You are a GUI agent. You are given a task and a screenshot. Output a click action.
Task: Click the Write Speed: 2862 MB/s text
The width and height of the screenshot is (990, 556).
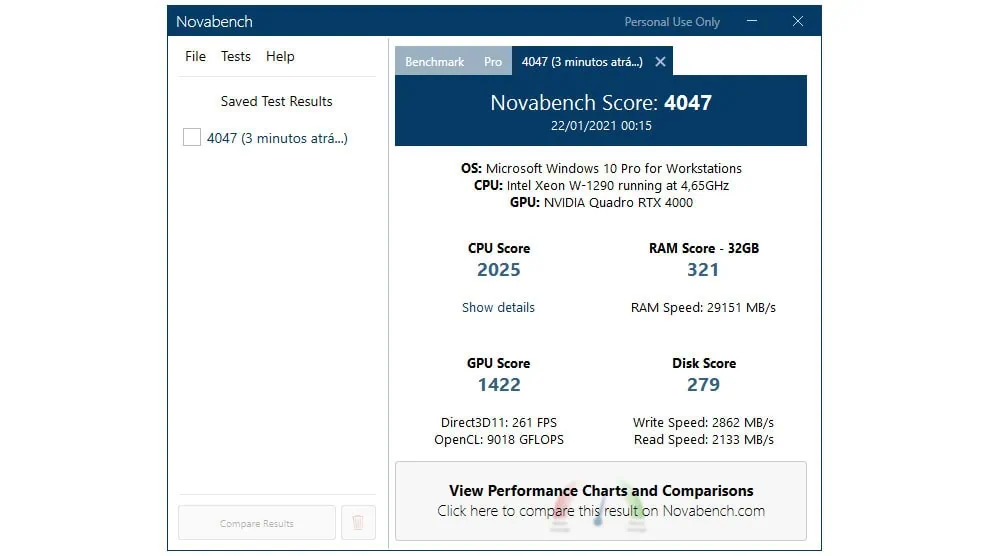tap(703, 422)
